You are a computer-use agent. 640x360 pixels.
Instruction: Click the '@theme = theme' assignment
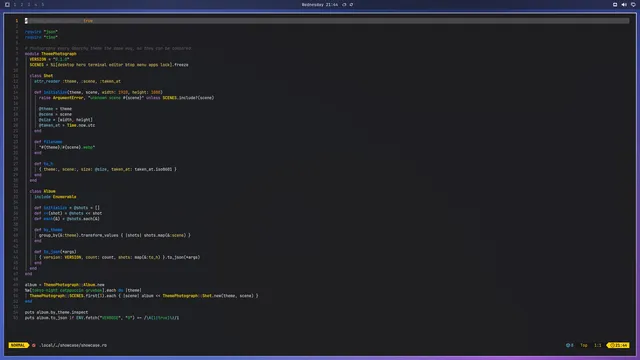(x=55, y=109)
